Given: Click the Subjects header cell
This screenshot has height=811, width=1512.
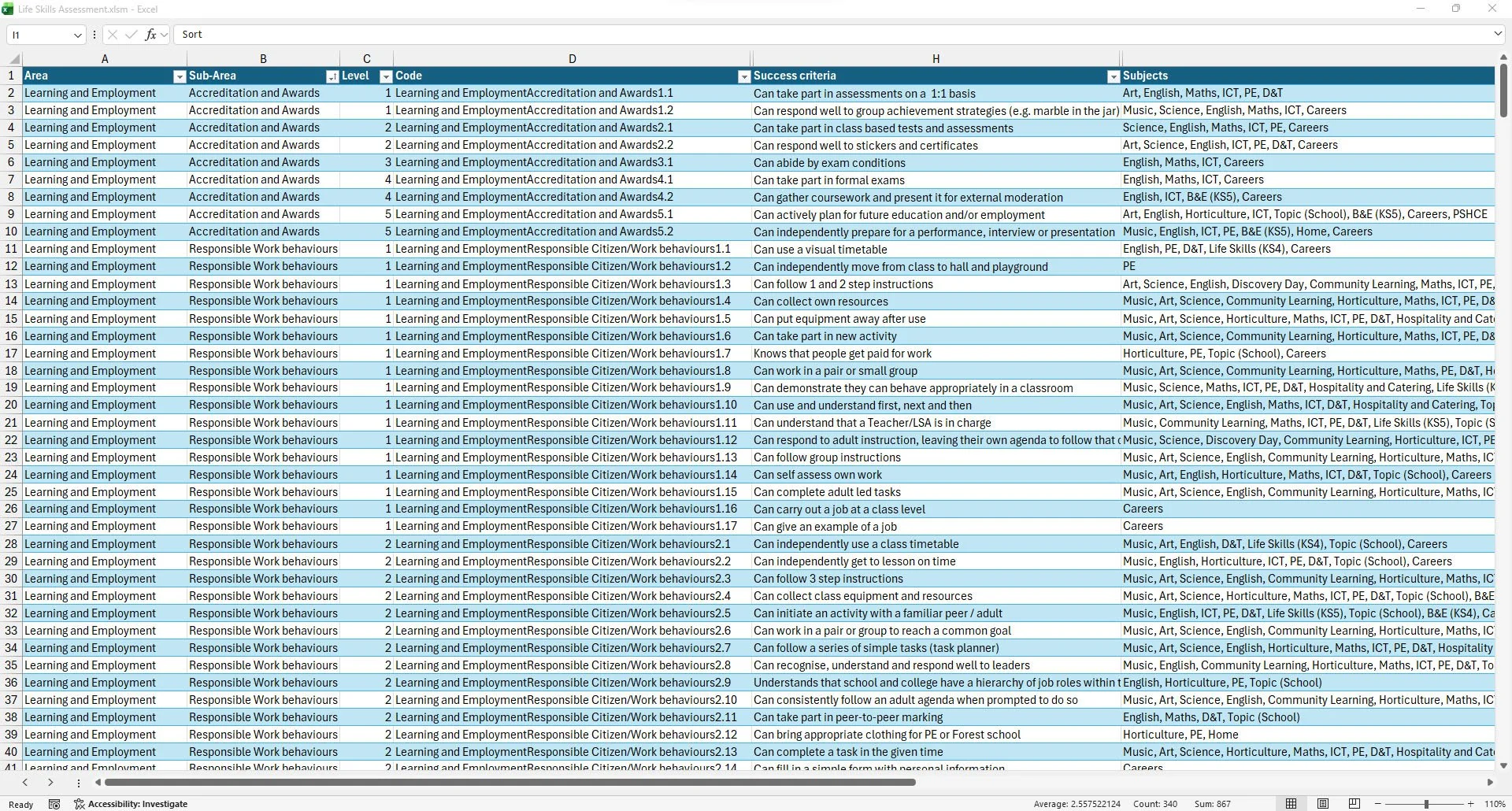Looking at the screenshot, I should (x=1307, y=76).
